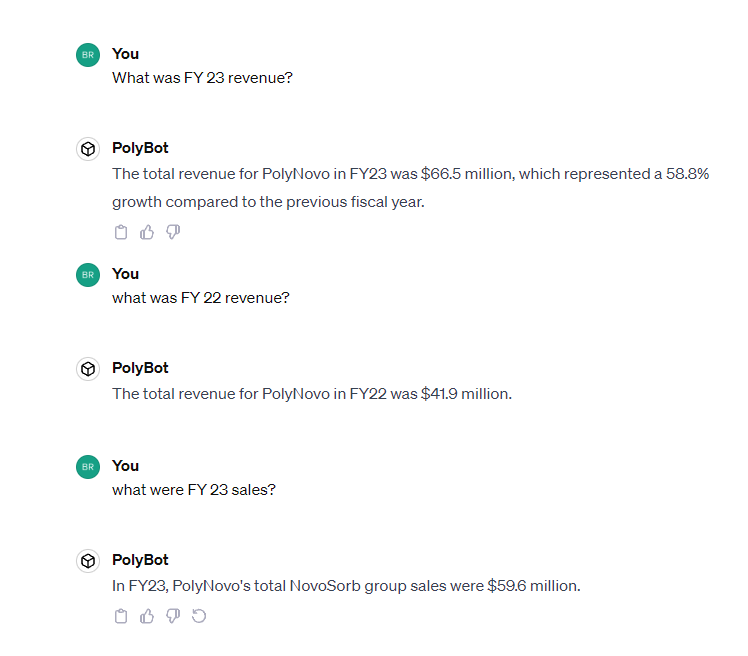Copy the FY23 $66.5 million revenue response
This screenshot has height=656, width=748.
(x=121, y=232)
